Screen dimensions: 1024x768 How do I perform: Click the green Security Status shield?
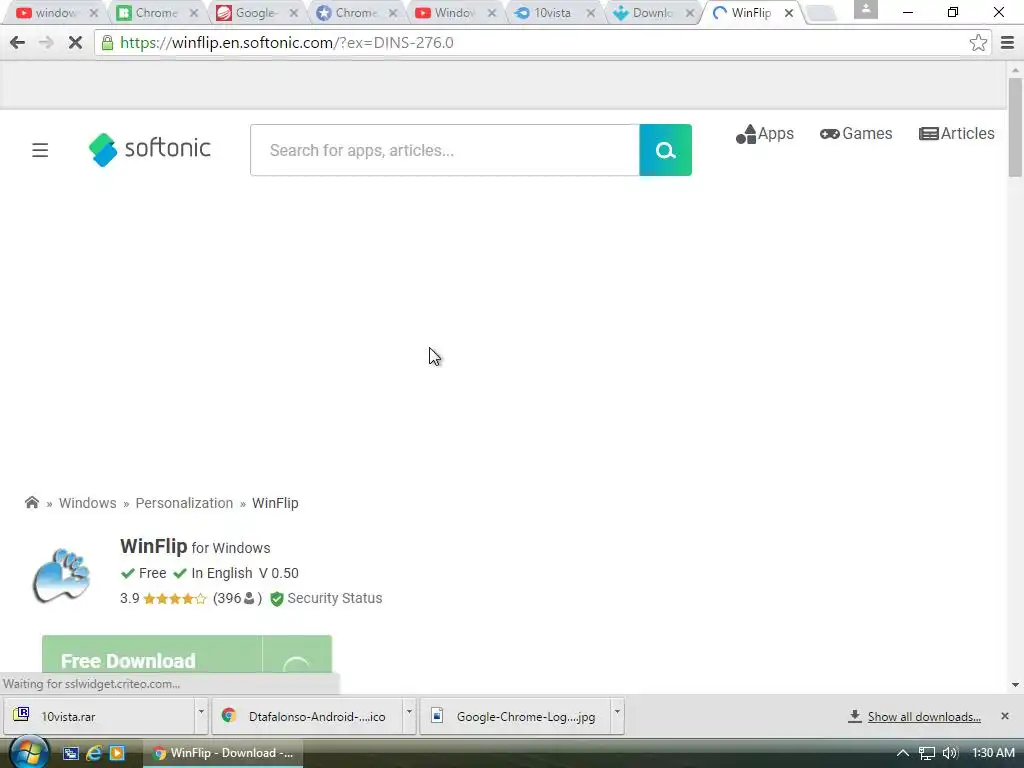pyautogui.click(x=277, y=599)
